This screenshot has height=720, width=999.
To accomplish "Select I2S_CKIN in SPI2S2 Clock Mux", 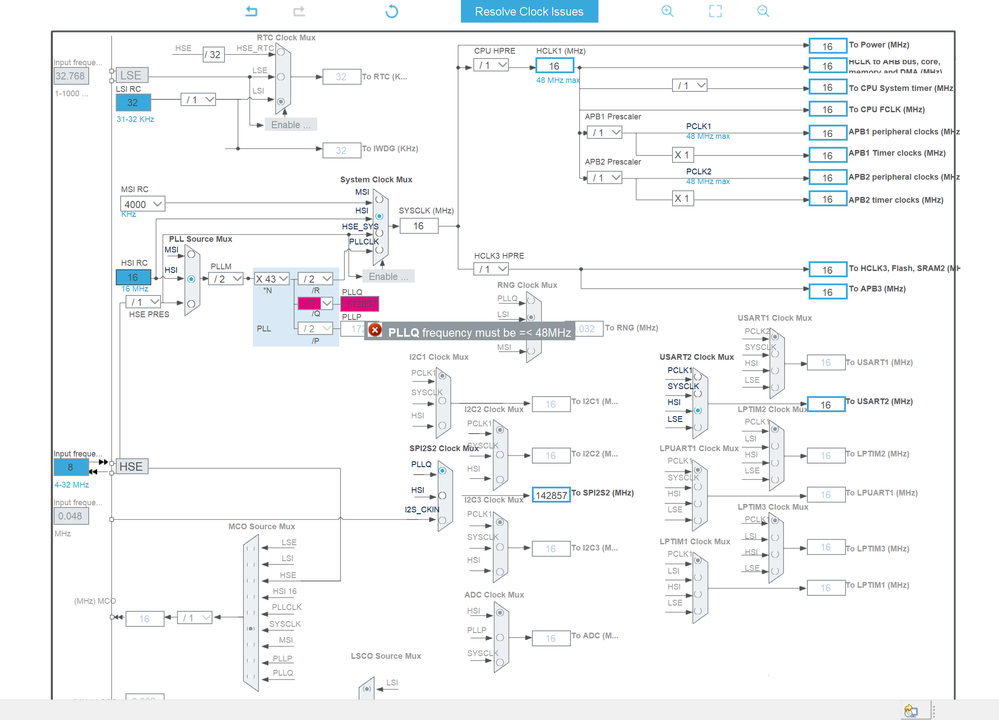I will tap(442, 520).
